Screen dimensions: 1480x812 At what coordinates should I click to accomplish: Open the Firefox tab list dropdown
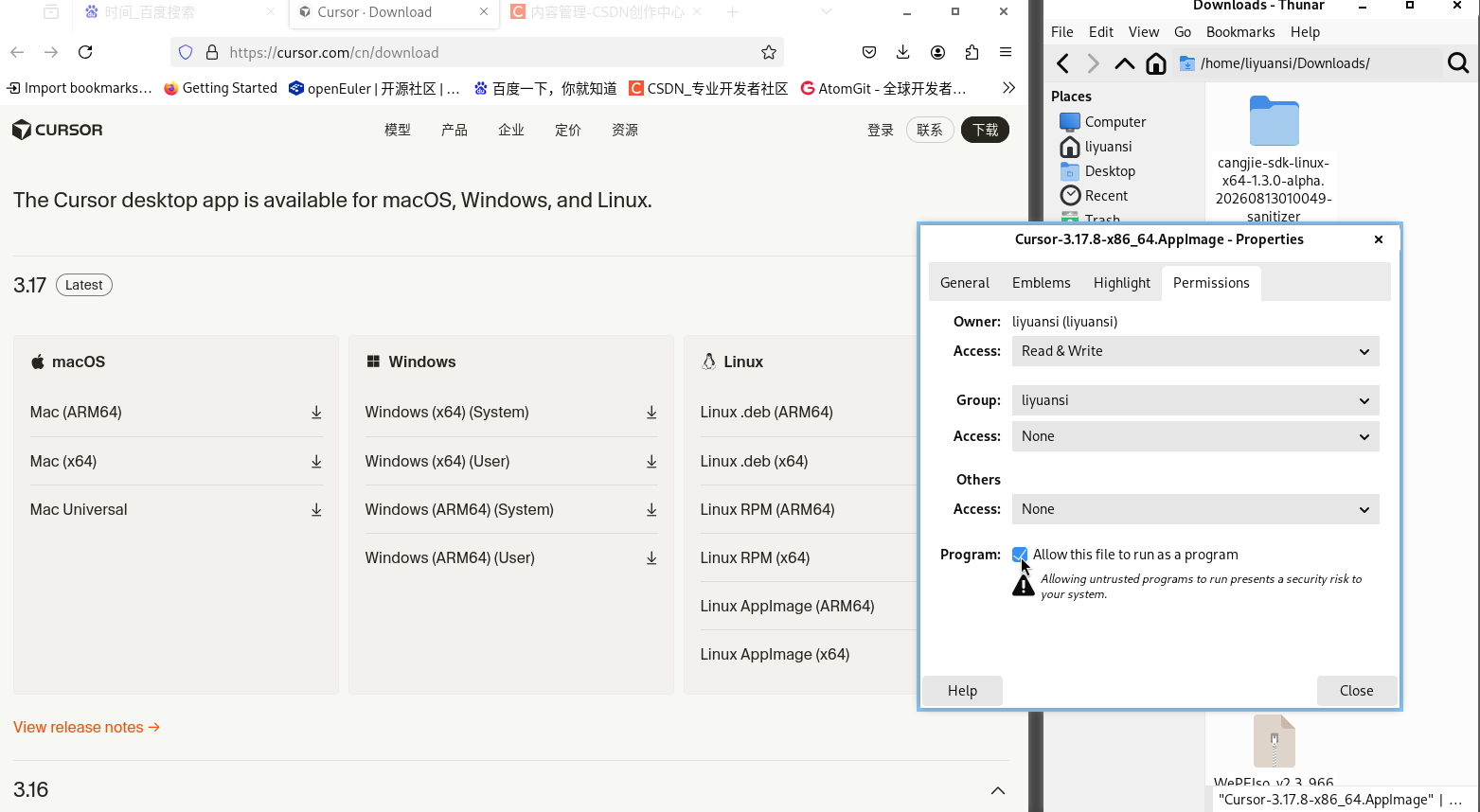pyautogui.click(x=827, y=12)
